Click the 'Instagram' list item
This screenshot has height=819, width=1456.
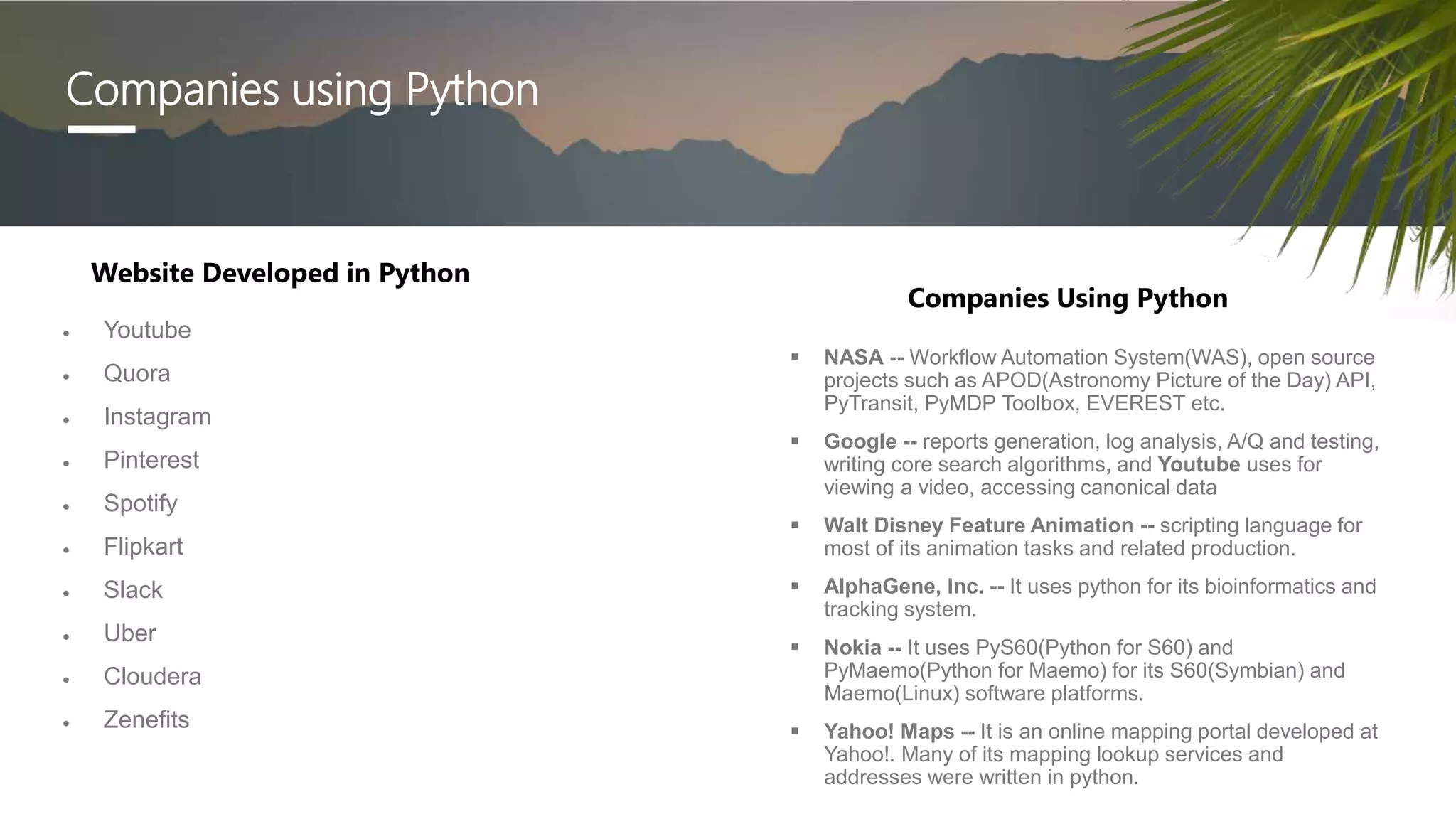157,417
